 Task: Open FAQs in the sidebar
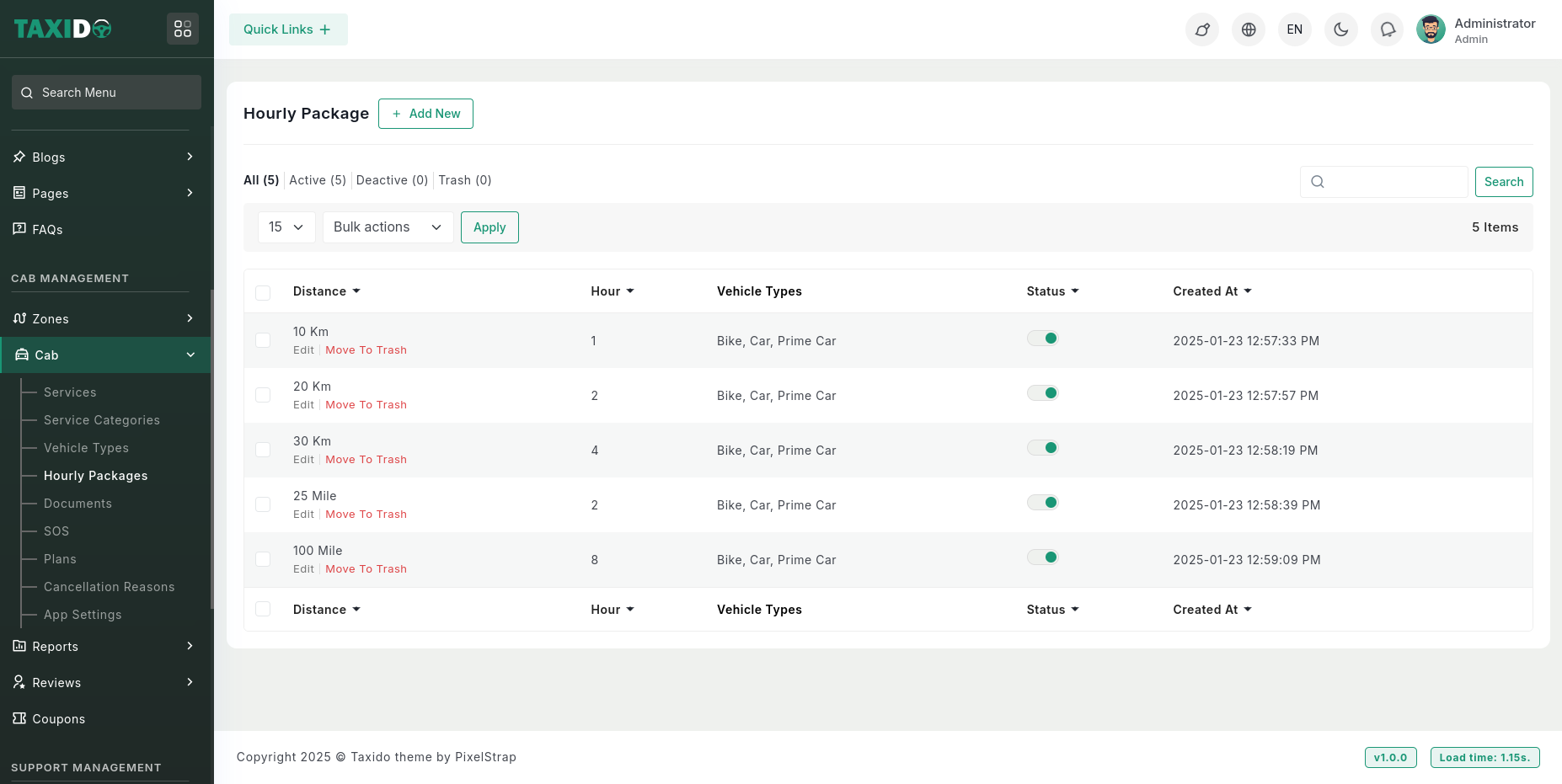(47, 229)
